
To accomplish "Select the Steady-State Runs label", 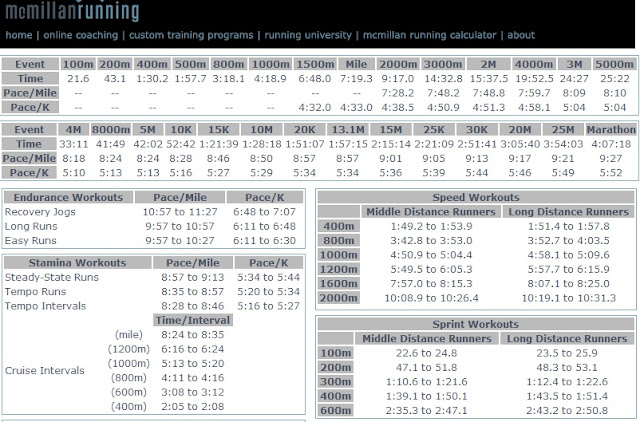I will pos(52,277).
